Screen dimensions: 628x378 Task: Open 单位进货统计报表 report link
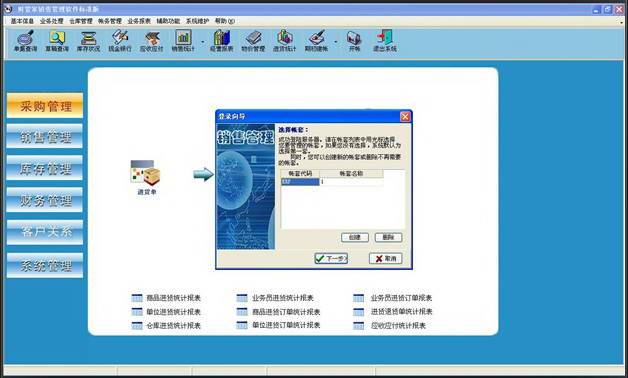(x=173, y=312)
